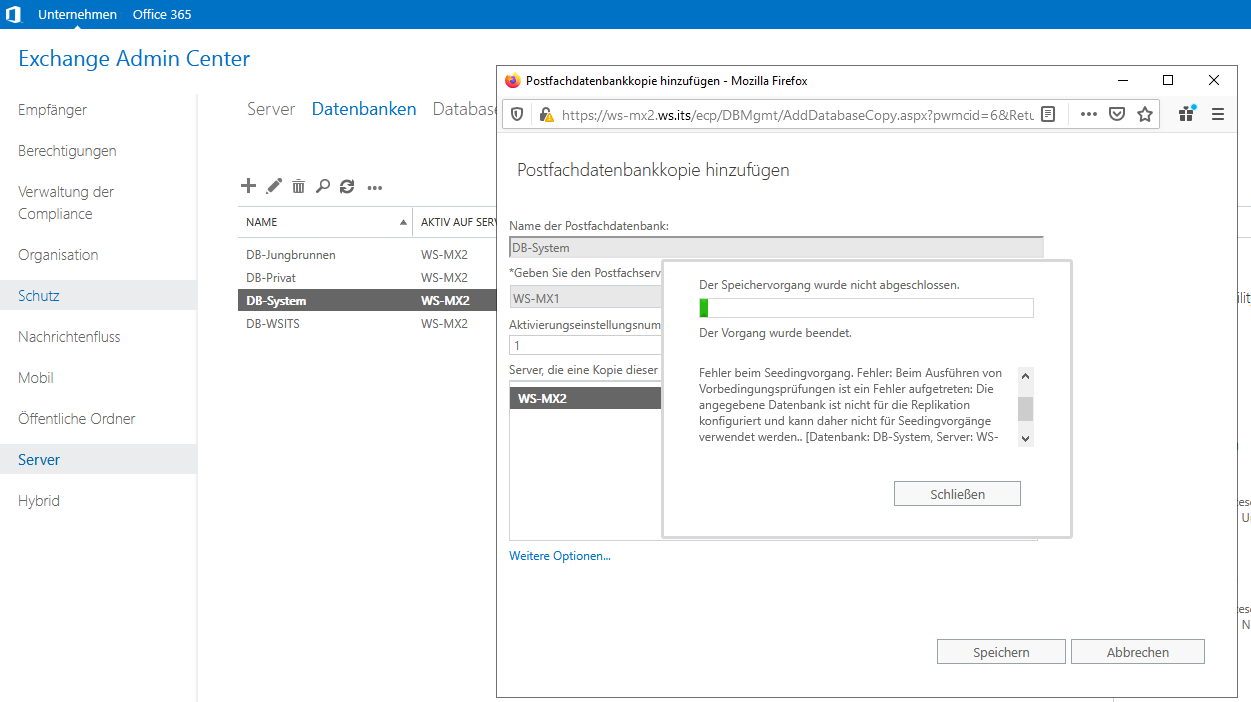Open Office 365 tab in top bar
The height and width of the screenshot is (702, 1251).
[x=162, y=14]
